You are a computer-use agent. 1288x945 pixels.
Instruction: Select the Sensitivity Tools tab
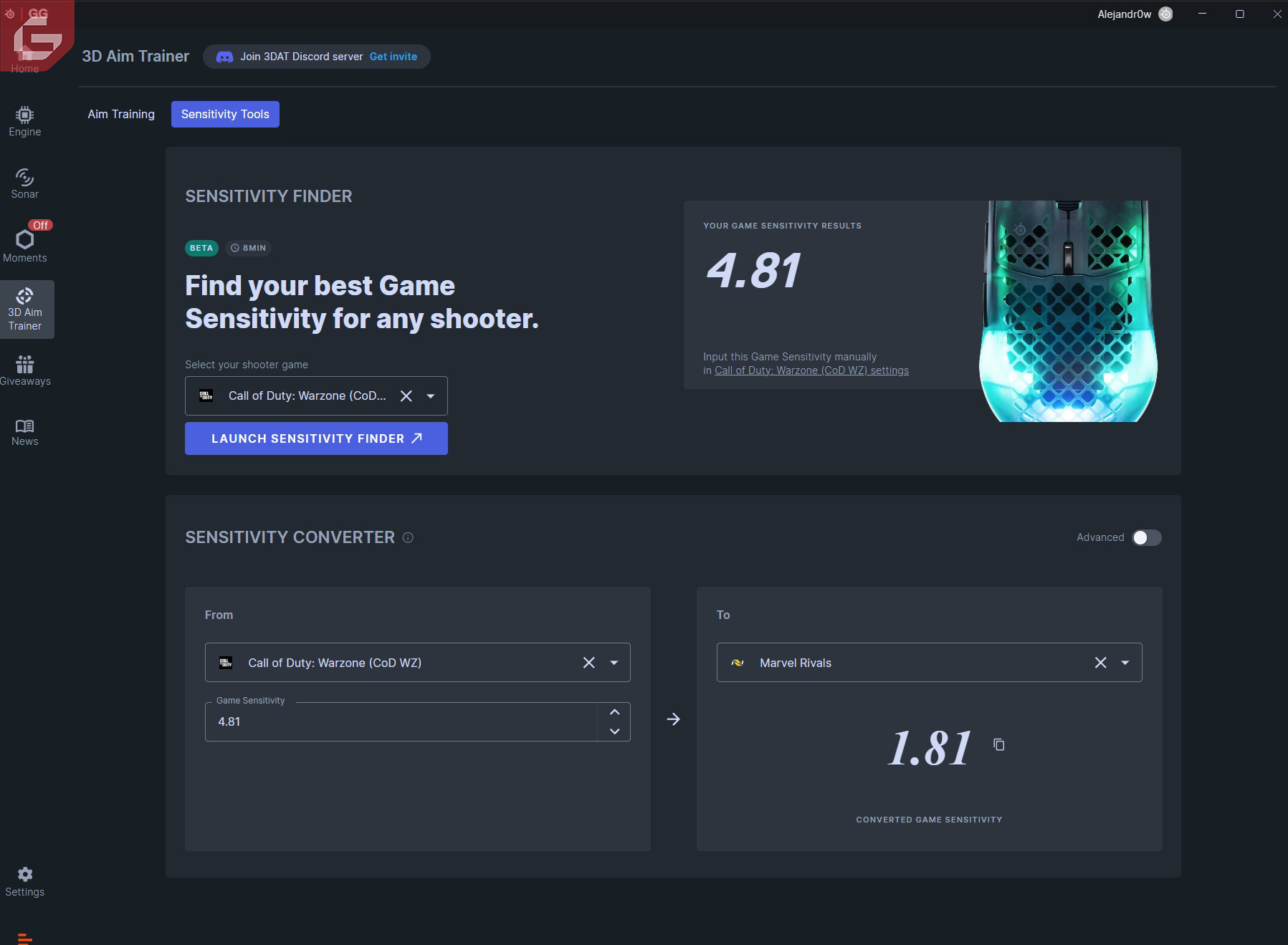(225, 114)
